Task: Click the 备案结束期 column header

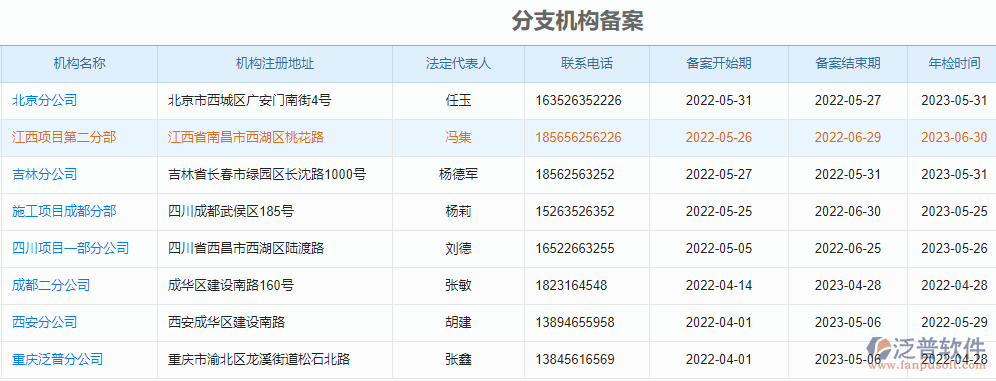Action: point(848,64)
